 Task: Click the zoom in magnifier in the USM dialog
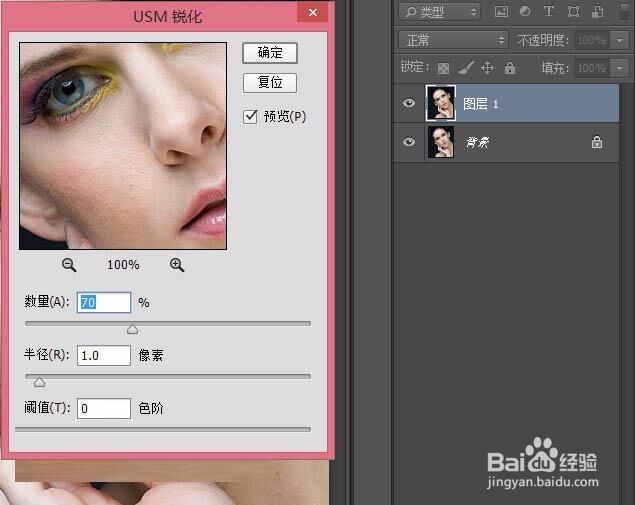(177, 265)
